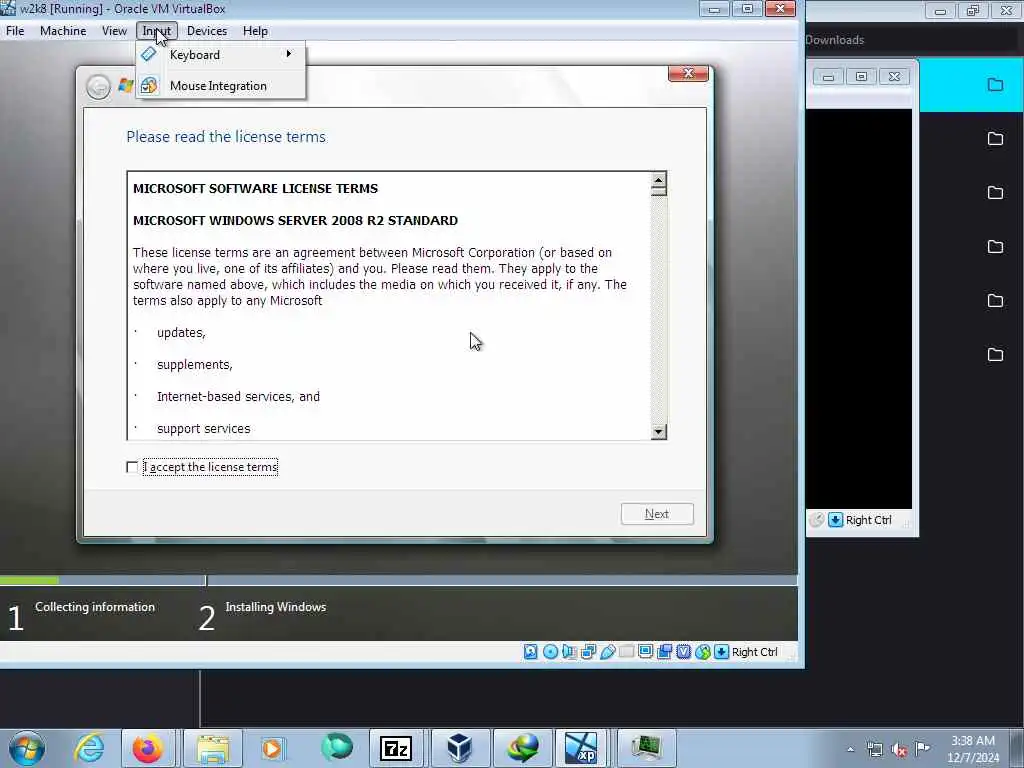Viewport: 1024px width, 768px height.
Task: Open the media player taskbar icon
Action: click(272, 748)
